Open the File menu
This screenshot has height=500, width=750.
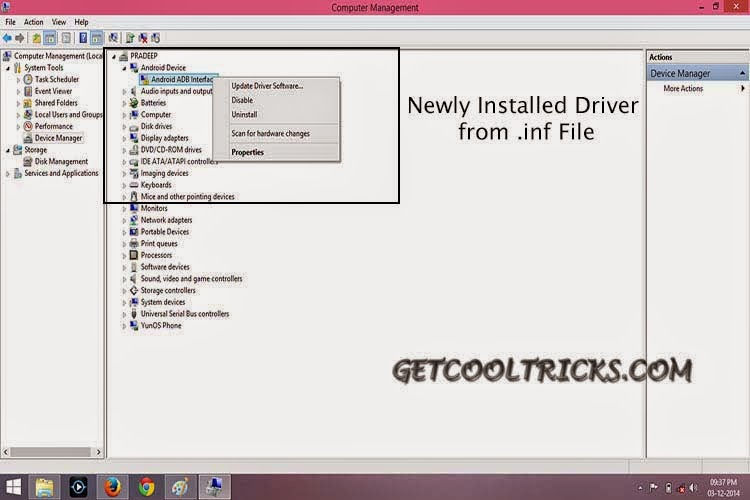[x=10, y=22]
